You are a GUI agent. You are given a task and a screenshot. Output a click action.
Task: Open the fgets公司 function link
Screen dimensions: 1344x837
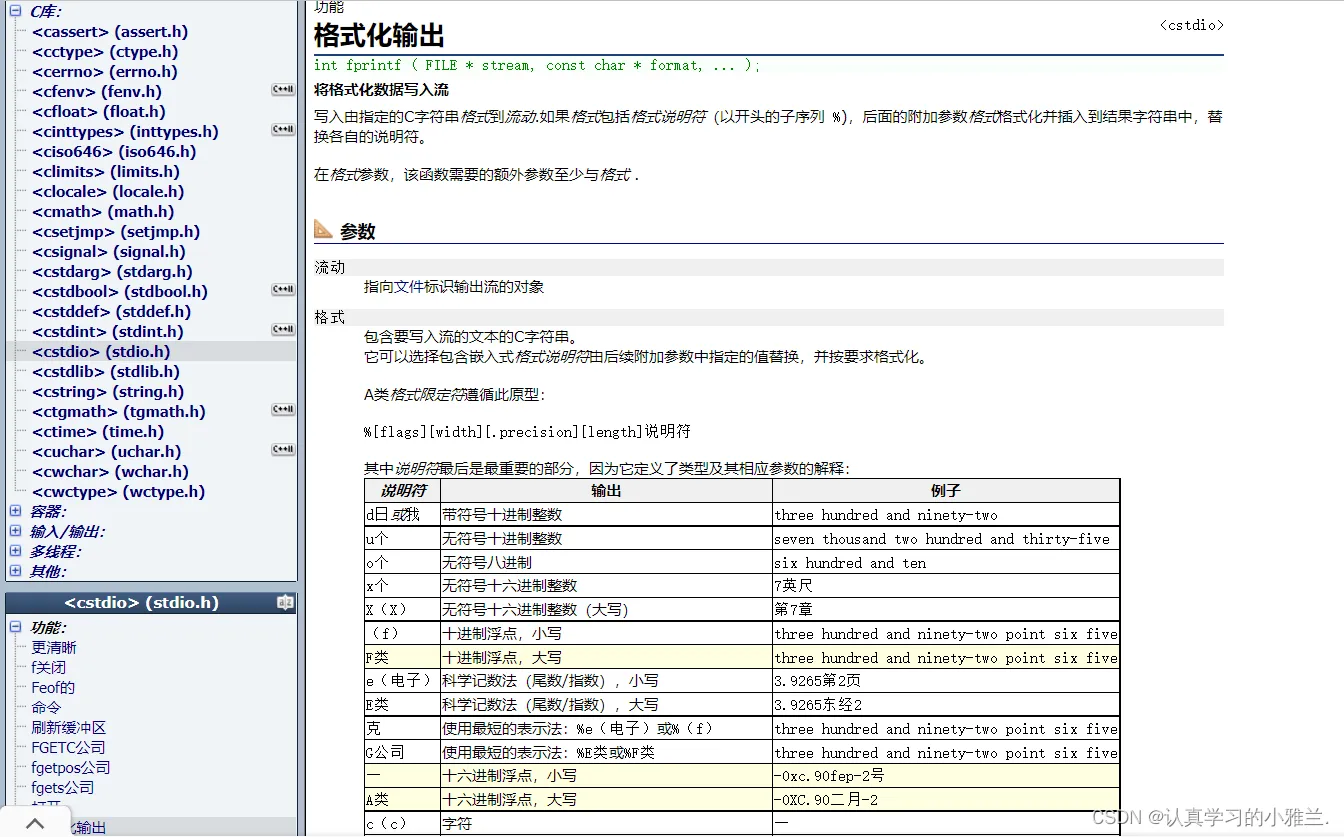(x=62, y=787)
